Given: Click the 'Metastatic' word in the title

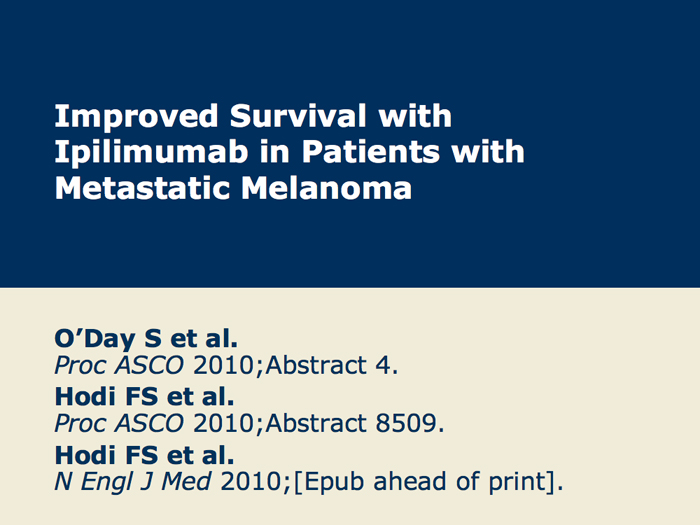Looking at the screenshot, I should 142,188.
